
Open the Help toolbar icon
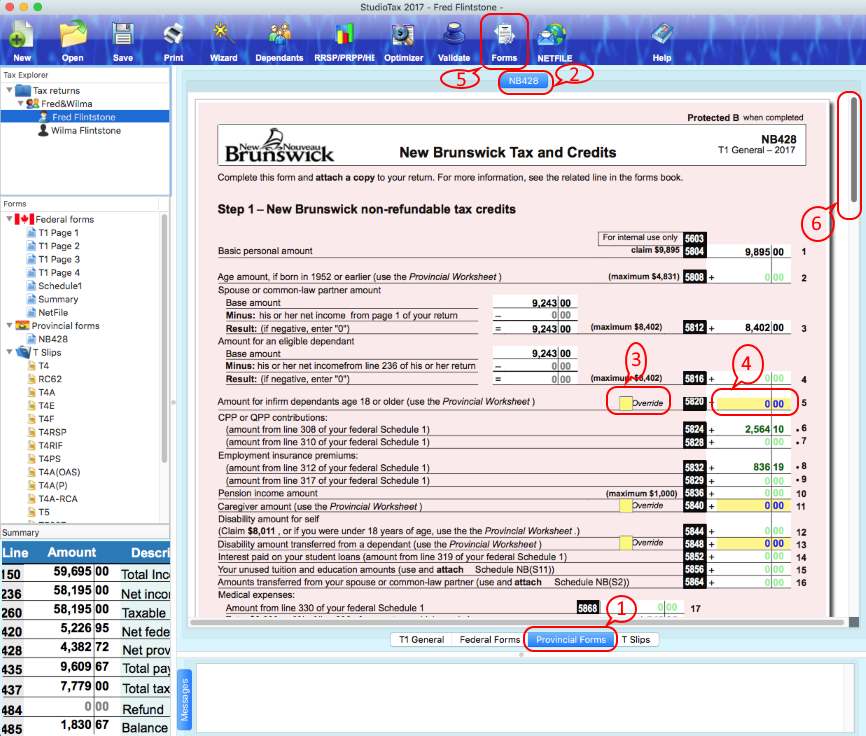(x=662, y=40)
